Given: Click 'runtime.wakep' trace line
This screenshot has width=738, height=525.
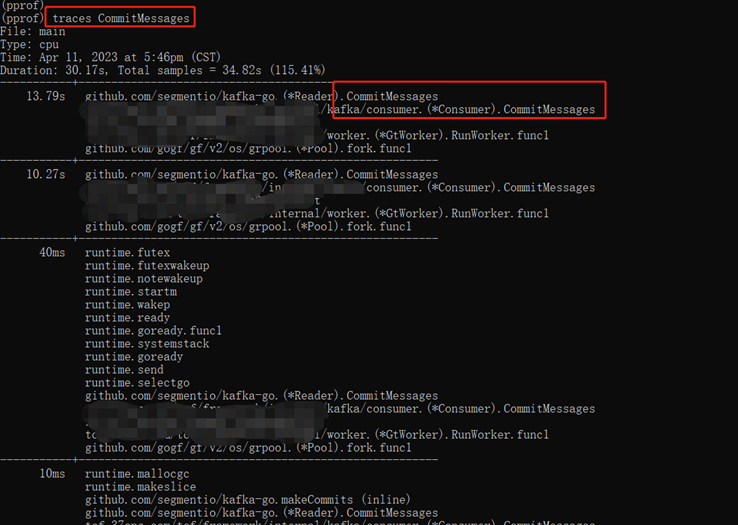Looking at the screenshot, I should [x=128, y=305].
